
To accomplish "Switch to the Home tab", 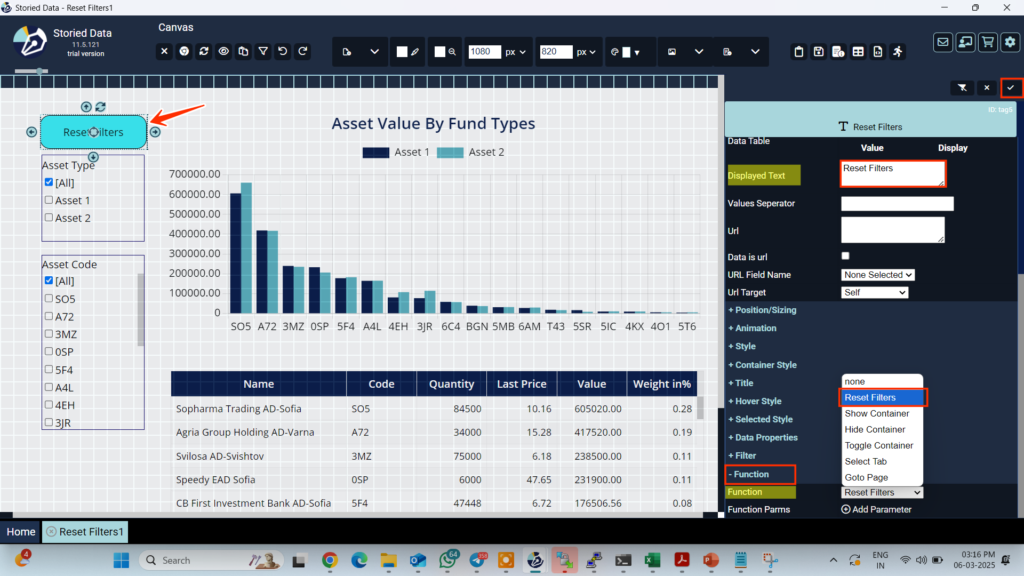I will point(21,532).
